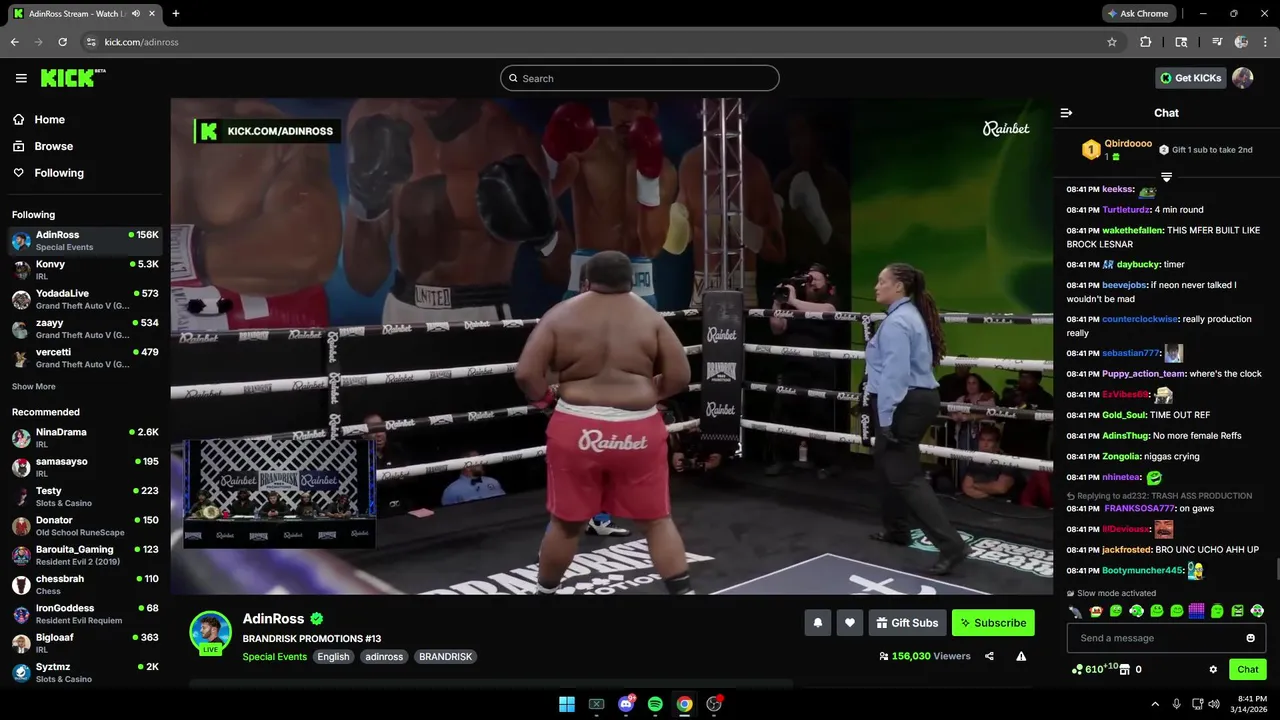Click AdinRoss streamer avatar
The height and width of the screenshot is (720, 1280).
click(x=211, y=632)
